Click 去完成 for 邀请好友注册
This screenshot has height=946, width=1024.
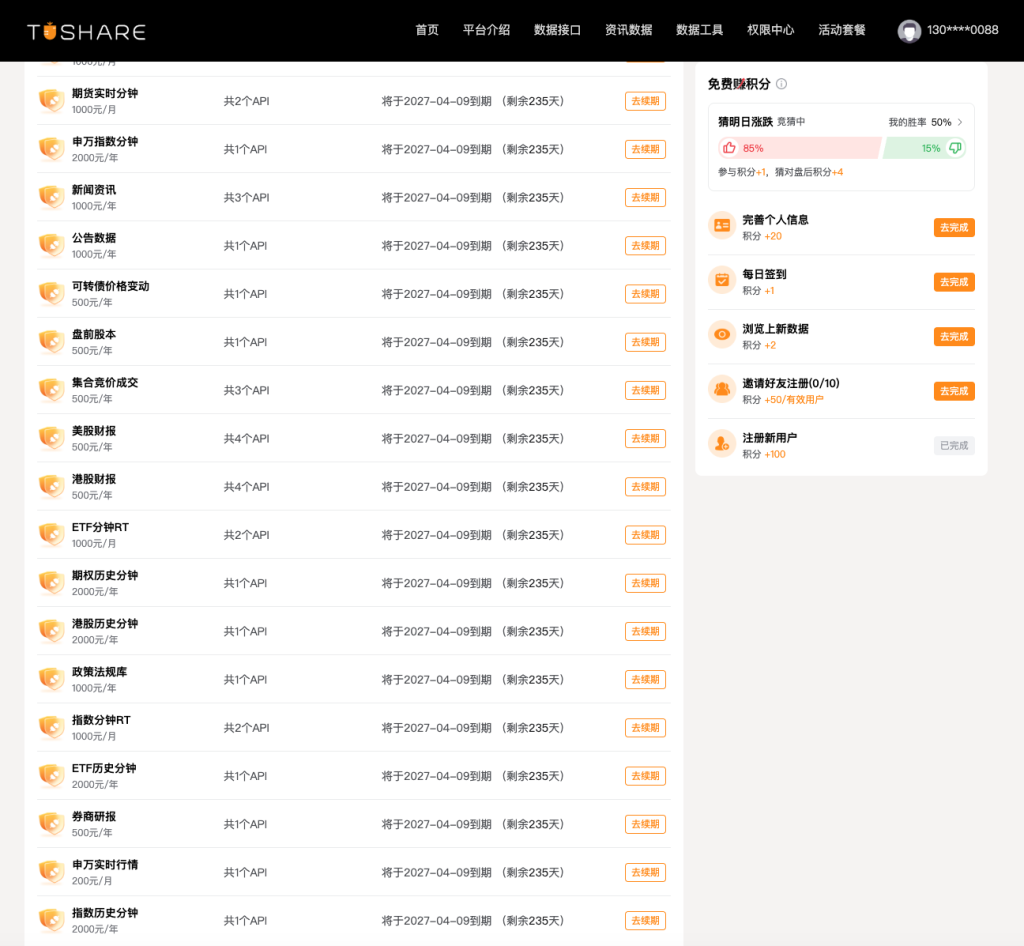coord(954,391)
